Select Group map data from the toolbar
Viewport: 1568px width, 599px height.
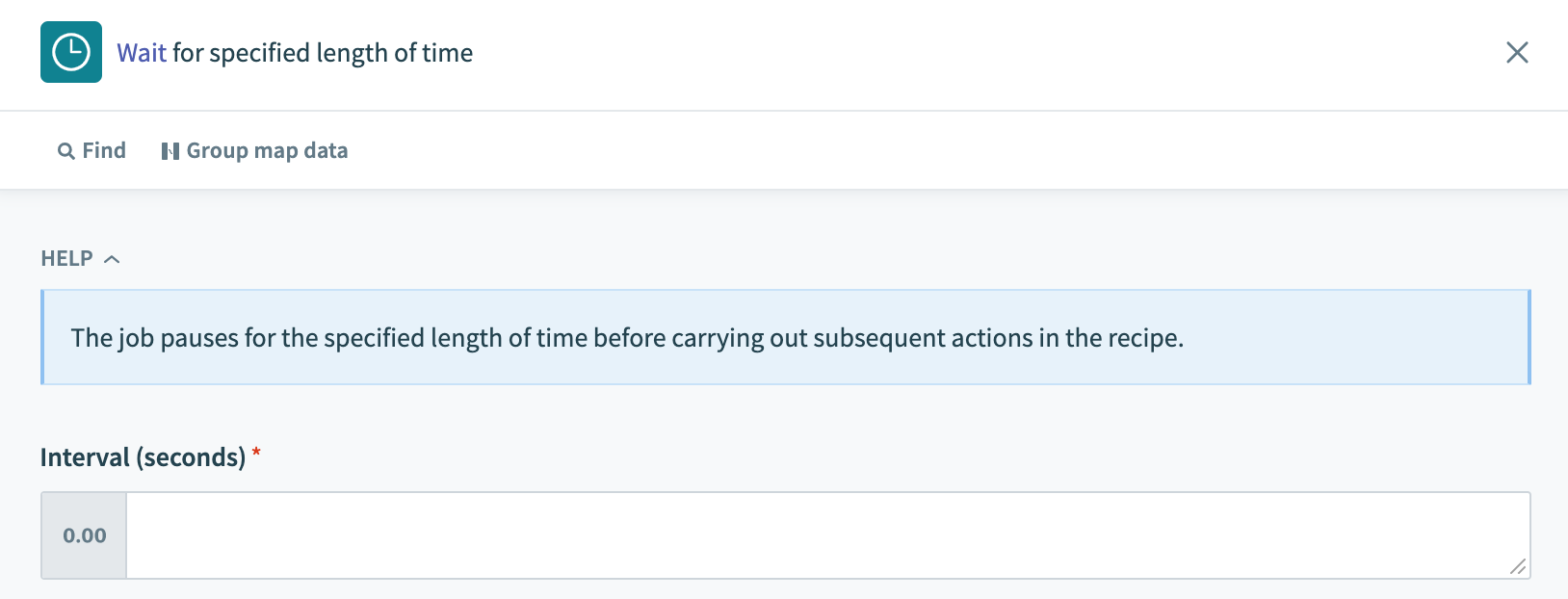pos(267,150)
